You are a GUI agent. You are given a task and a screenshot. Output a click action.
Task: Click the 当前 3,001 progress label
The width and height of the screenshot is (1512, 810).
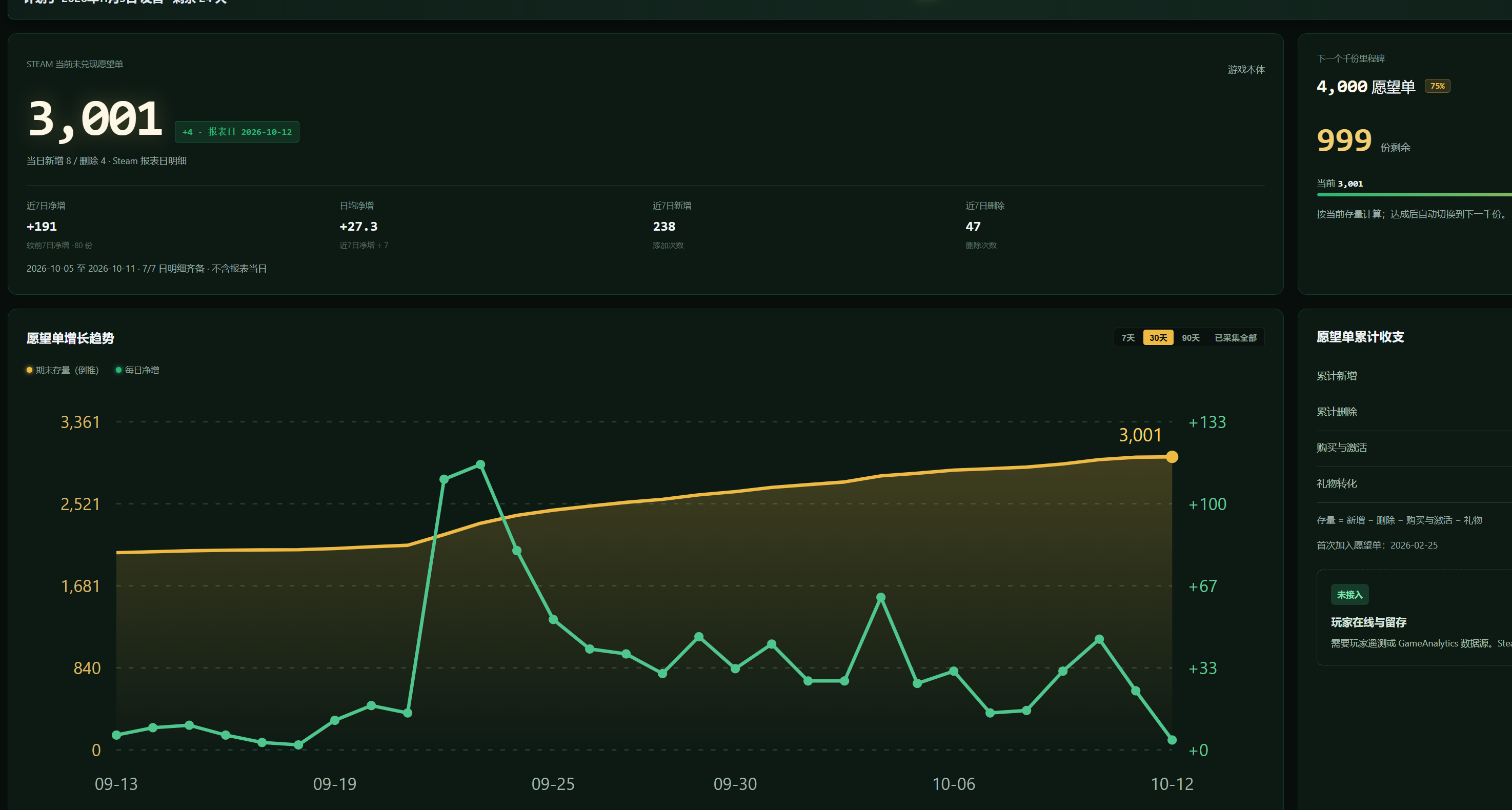1339,184
